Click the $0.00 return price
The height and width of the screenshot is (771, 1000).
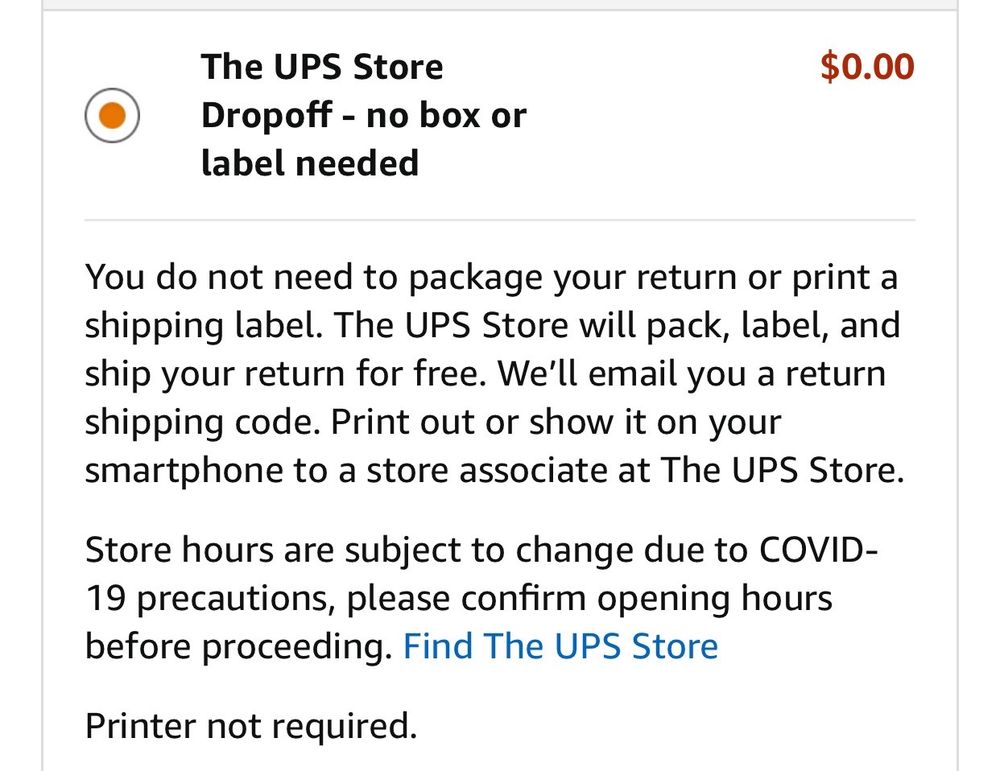click(x=866, y=67)
